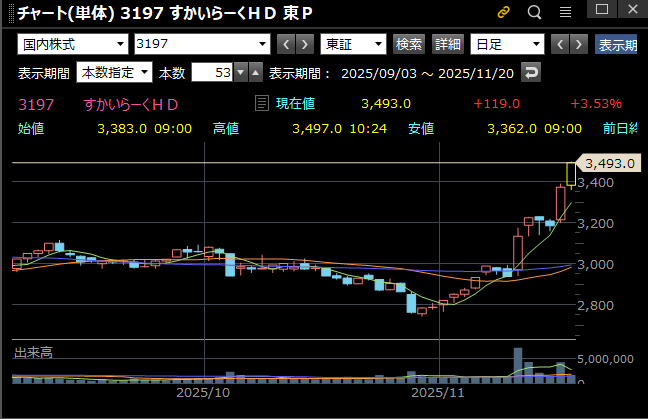The image size is (648, 419).
Task: Open the 国内株式 market type dropdown
Action: 73,45
